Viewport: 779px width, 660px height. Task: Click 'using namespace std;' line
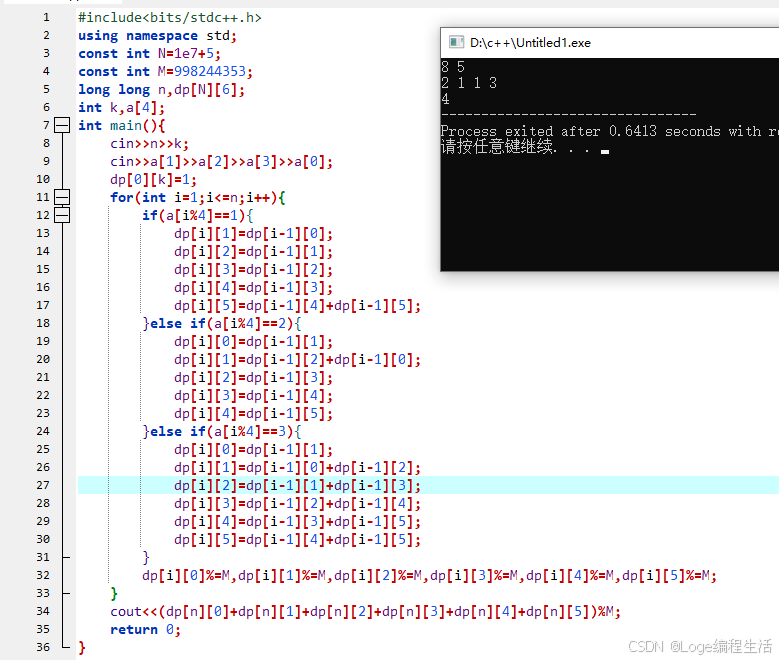coord(157,36)
